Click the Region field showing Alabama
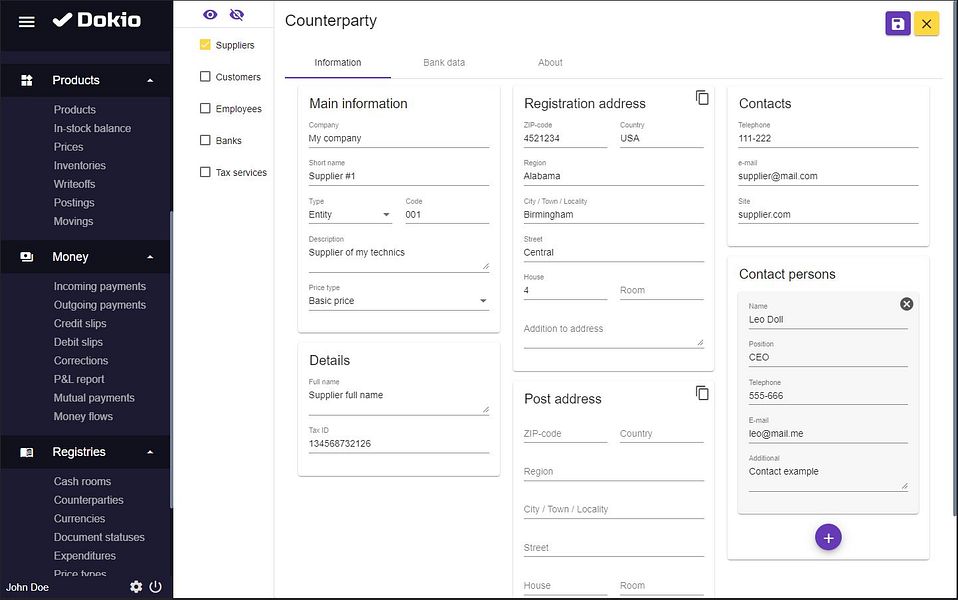 point(613,176)
